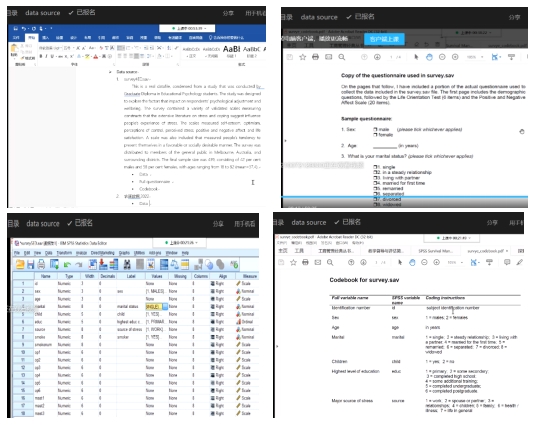Click the Open data folder icon in SPSS toolbar
Screen dimensions: 535x425
click(20, 264)
